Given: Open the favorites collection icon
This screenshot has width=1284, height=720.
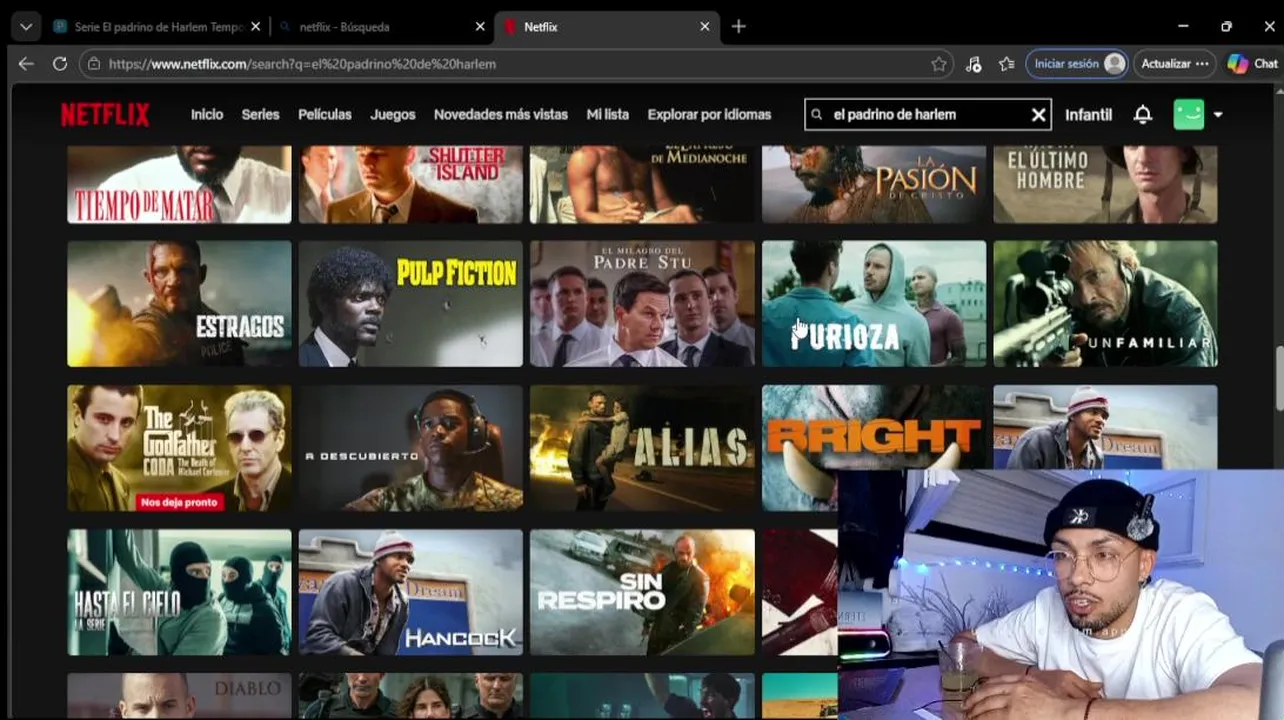Looking at the screenshot, I should (1007, 64).
